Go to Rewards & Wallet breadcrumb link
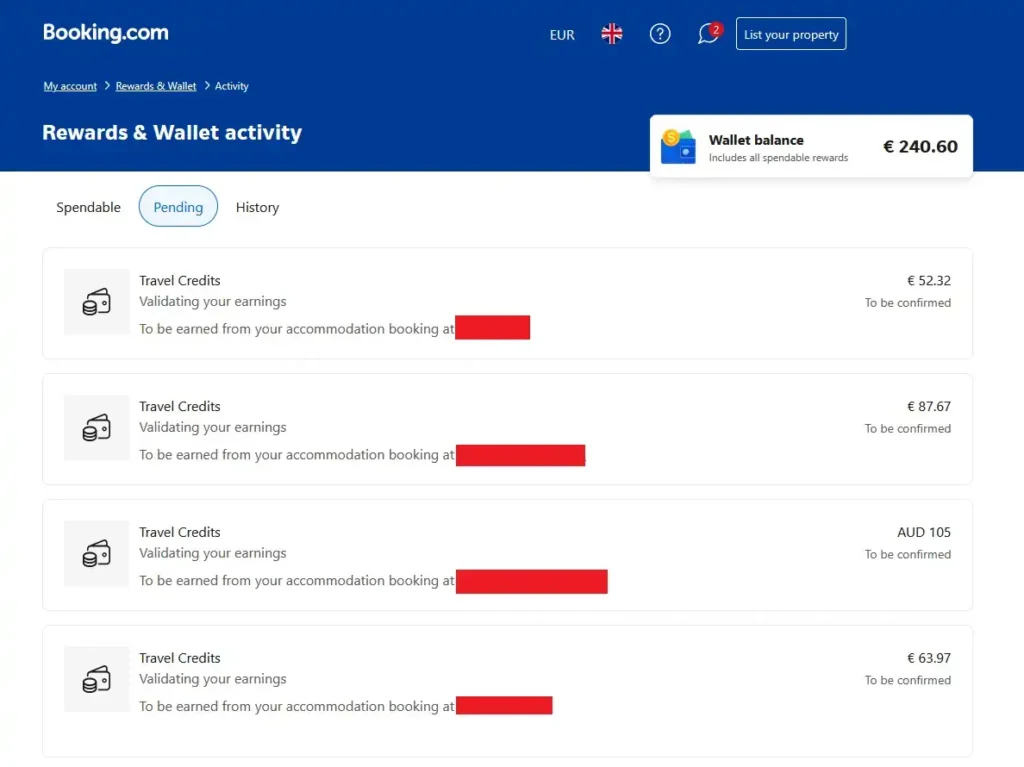 click(155, 86)
